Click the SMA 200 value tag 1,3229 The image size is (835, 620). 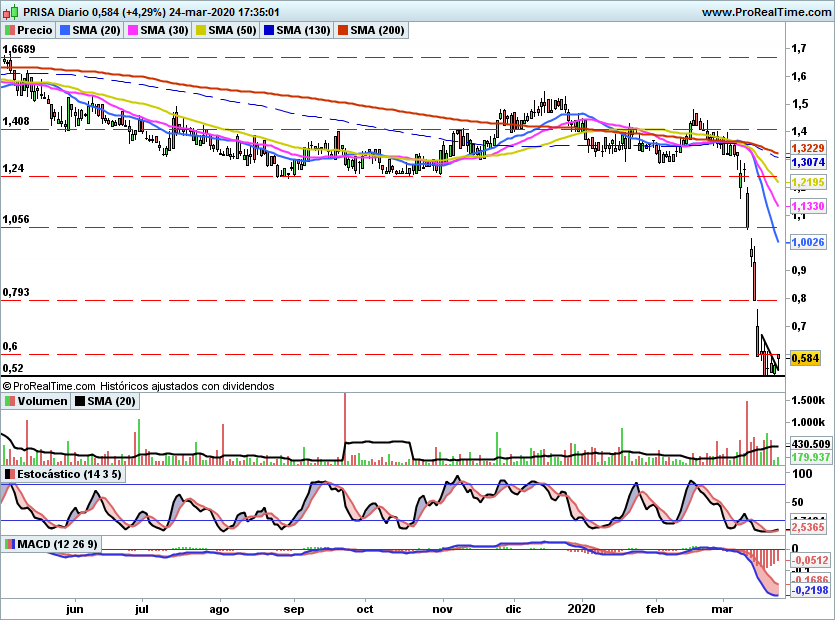click(806, 147)
